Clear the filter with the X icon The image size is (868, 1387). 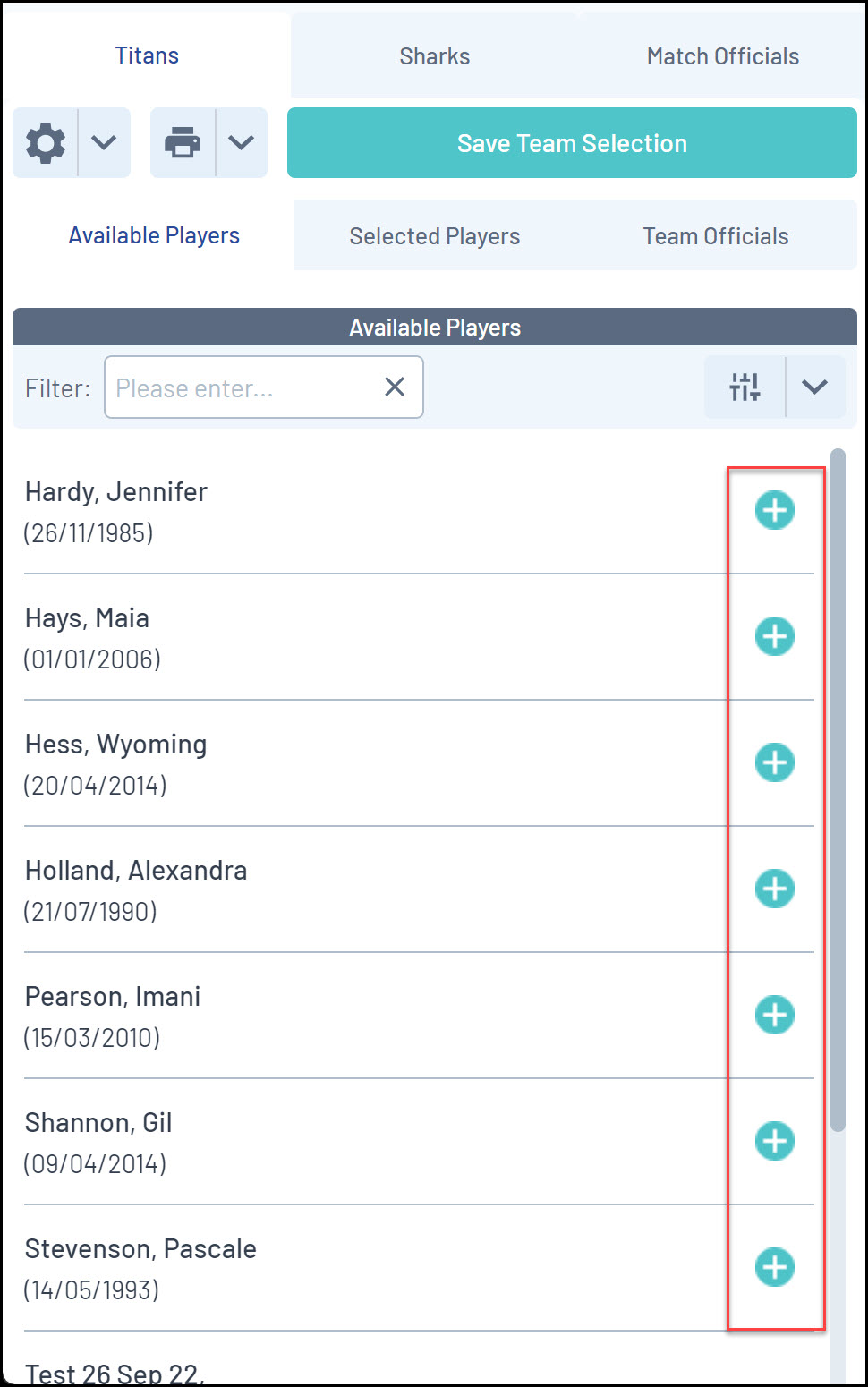[x=395, y=387]
